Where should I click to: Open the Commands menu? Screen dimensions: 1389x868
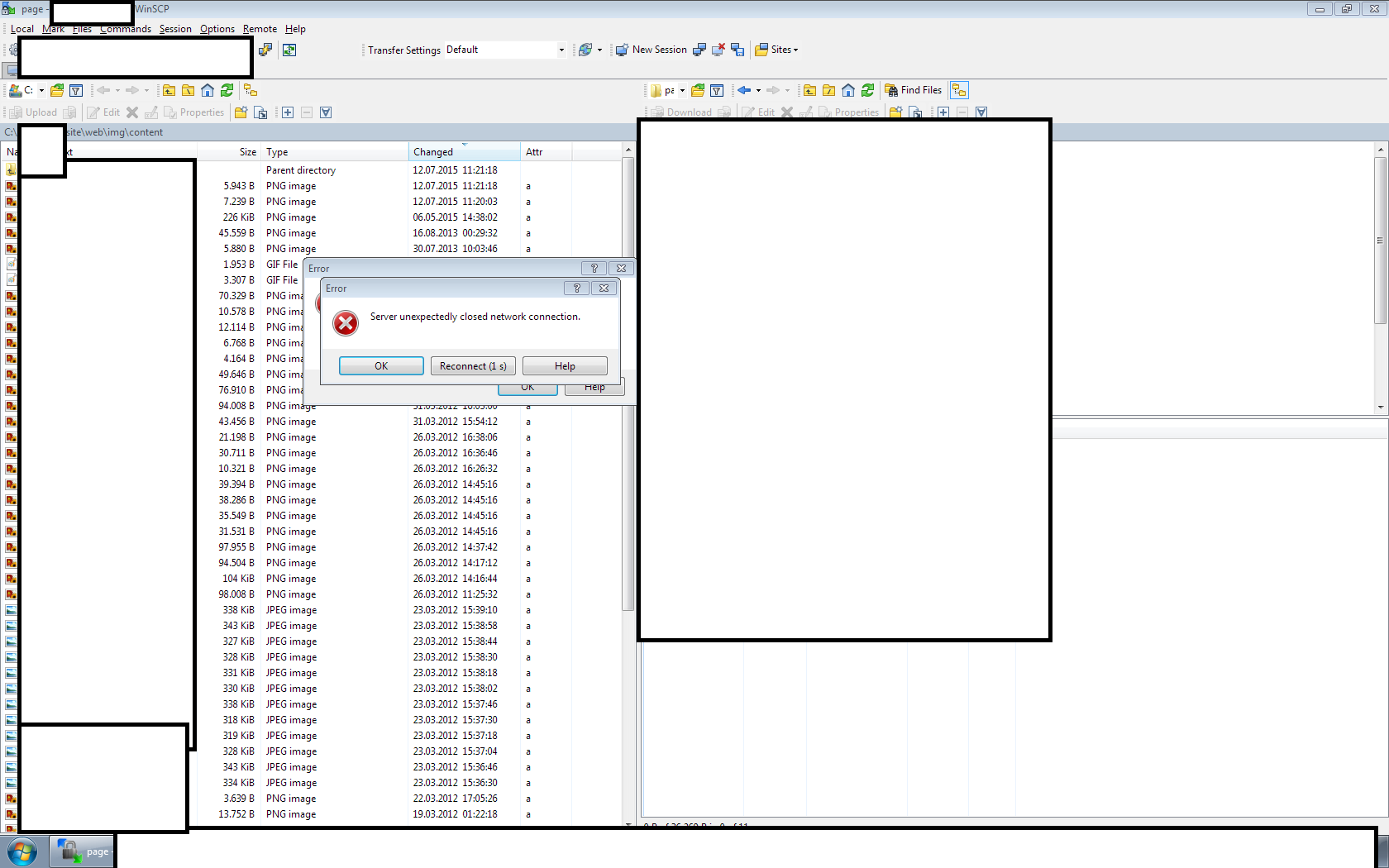point(126,29)
